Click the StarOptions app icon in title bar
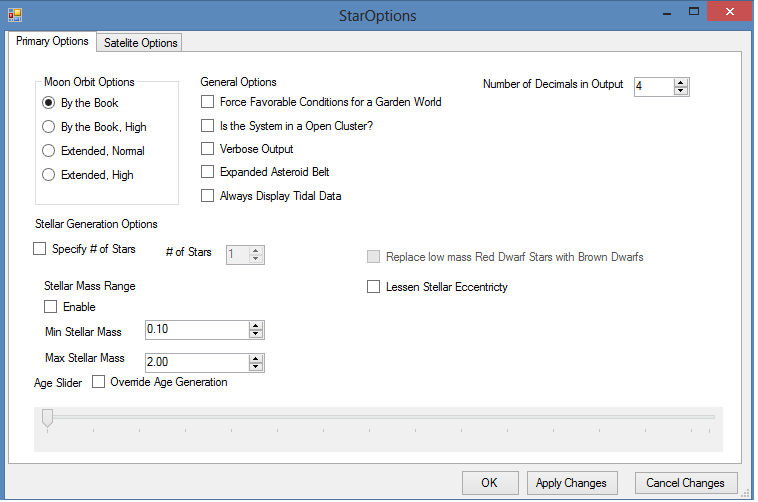758x502 pixels. (14, 16)
